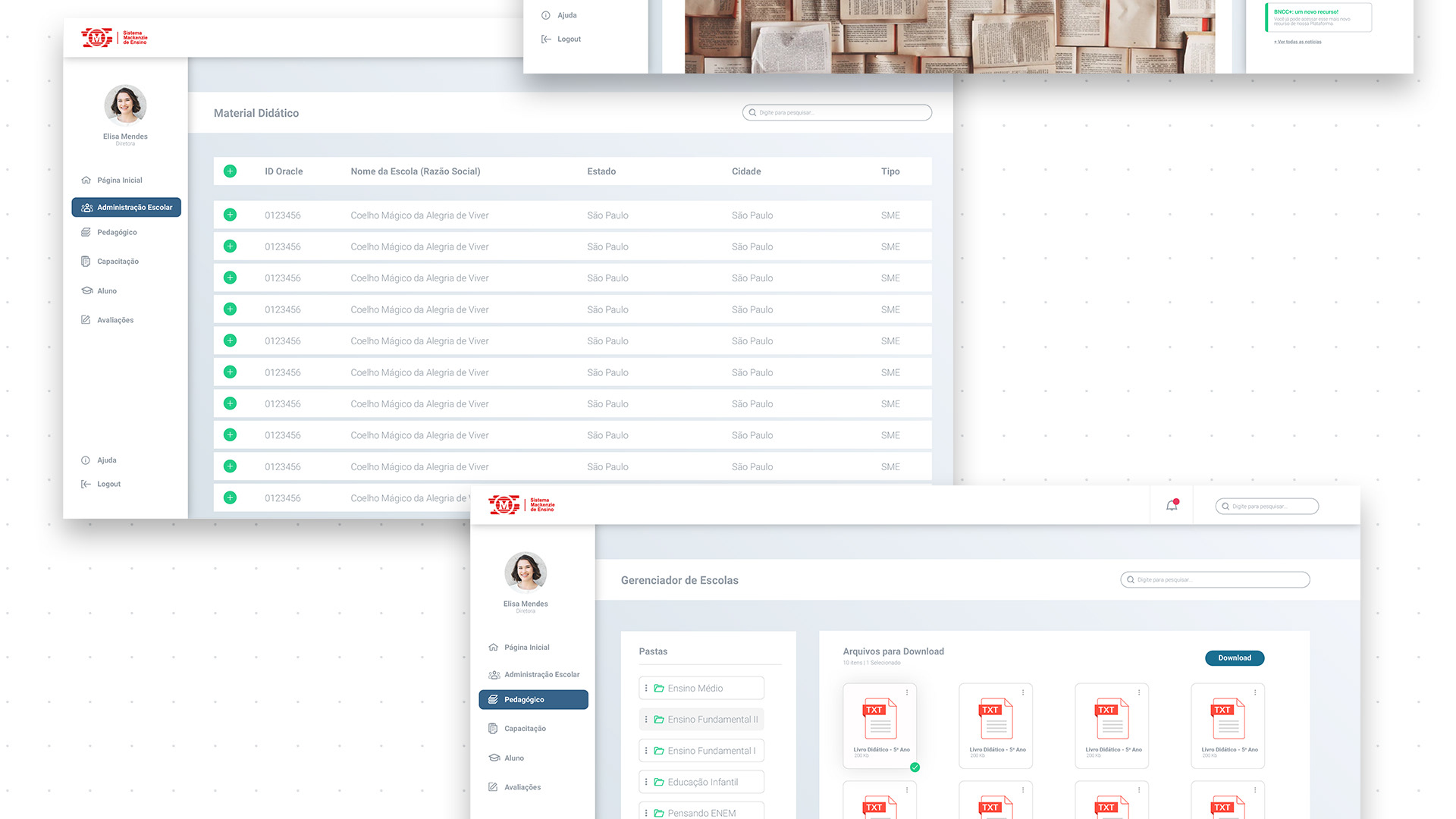The height and width of the screenshot is (819, 1456).
Task: Open kebab menu on first TXT file card
Action: (907, 692)
